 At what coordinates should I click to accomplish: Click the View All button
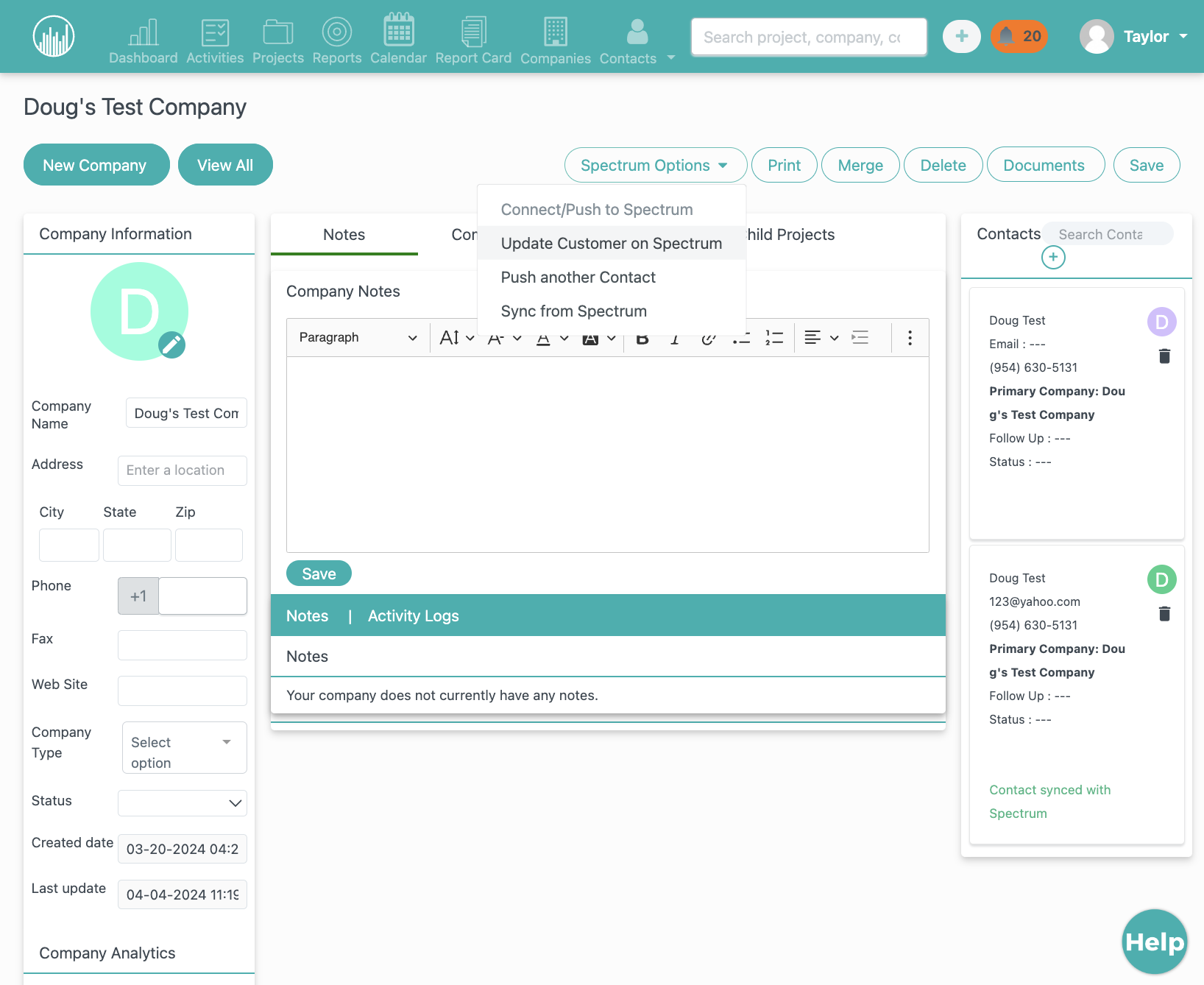(x=225, y=165)
